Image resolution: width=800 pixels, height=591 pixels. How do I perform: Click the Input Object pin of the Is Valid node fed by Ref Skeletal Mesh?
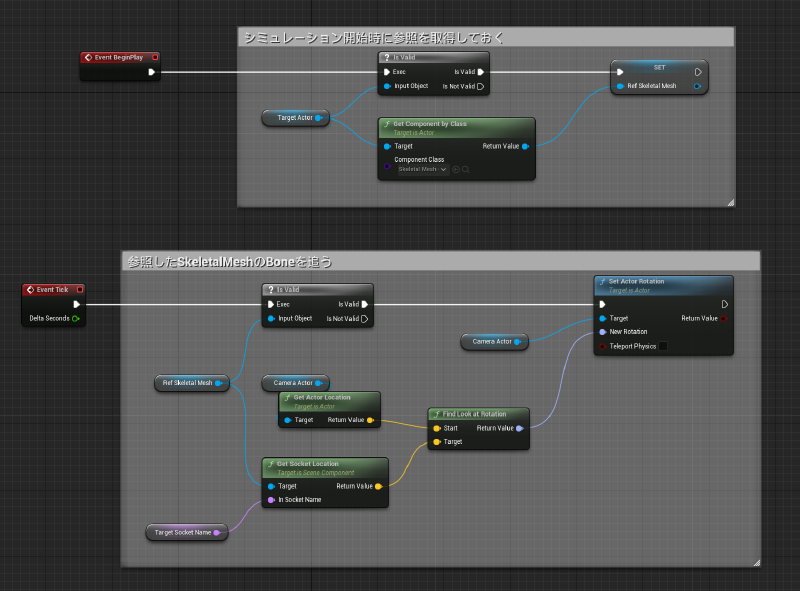[271, 318]
